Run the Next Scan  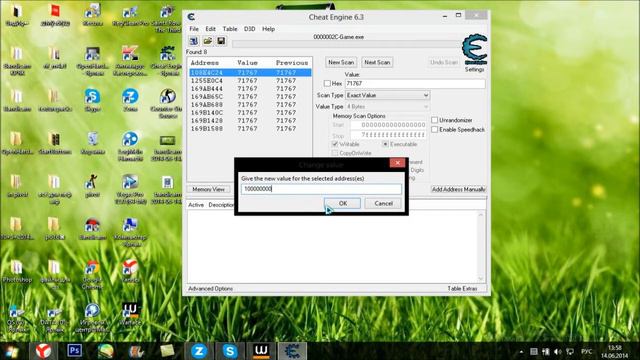(377, 62)
